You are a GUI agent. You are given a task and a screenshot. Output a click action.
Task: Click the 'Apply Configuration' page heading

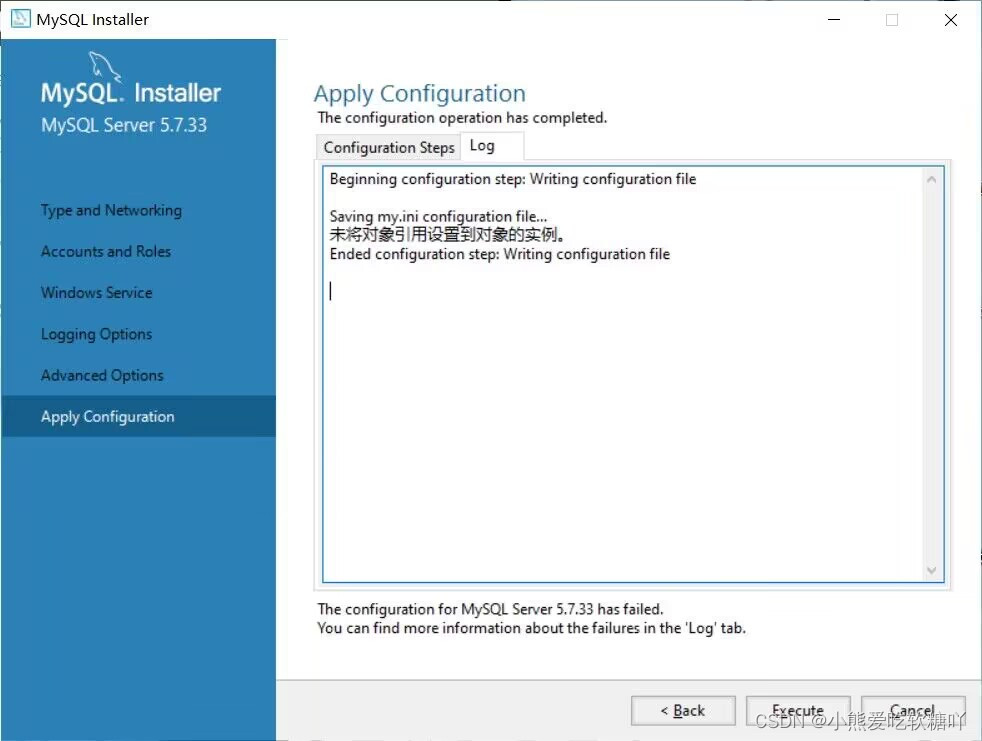pyautogui.click(x=420, y=94)
